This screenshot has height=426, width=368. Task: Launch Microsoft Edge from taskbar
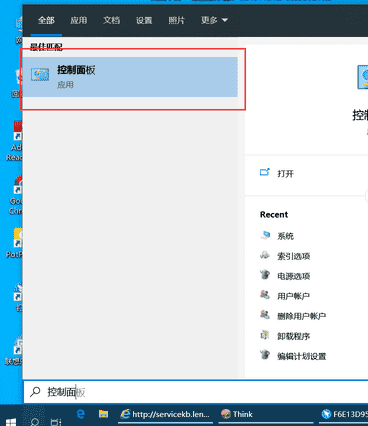click(x=81, y=414)
